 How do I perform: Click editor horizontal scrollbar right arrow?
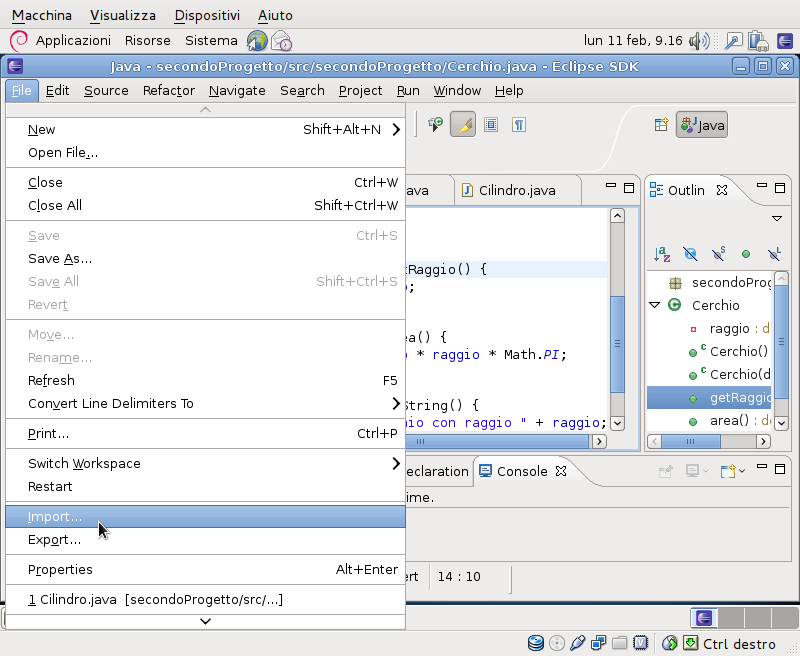click(599, 441)
